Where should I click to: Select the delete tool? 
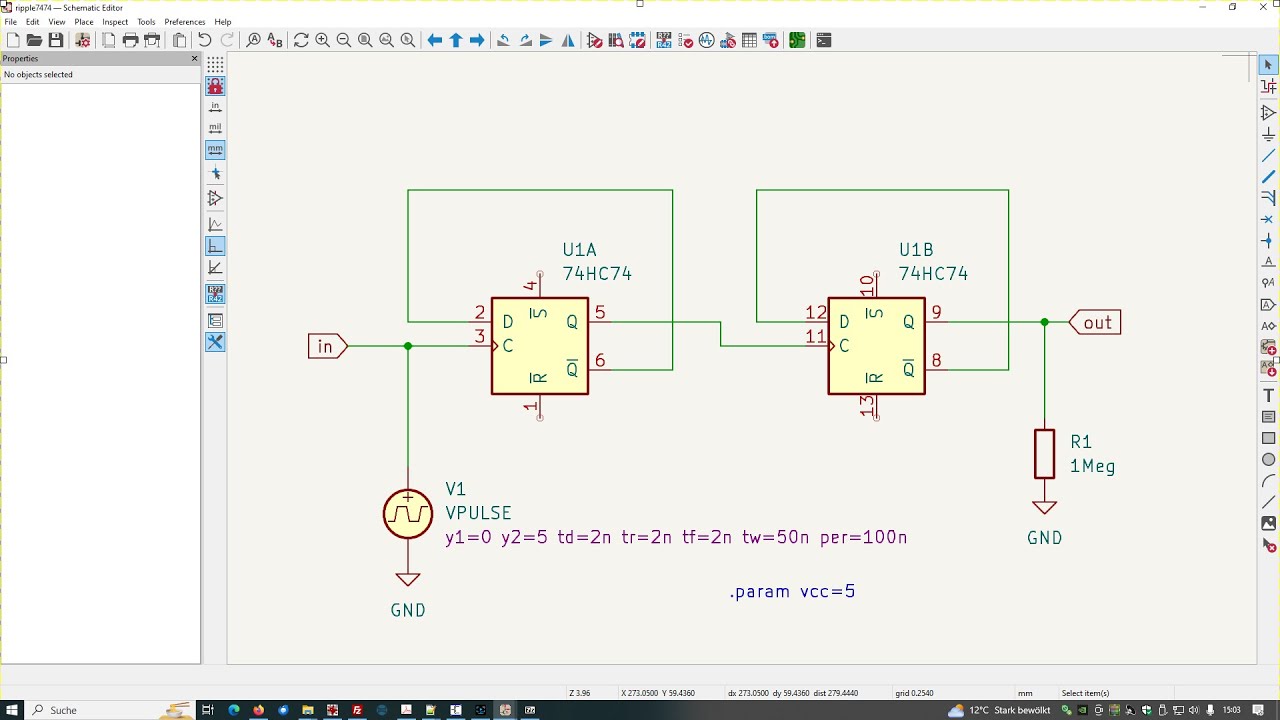[1268, 546]
